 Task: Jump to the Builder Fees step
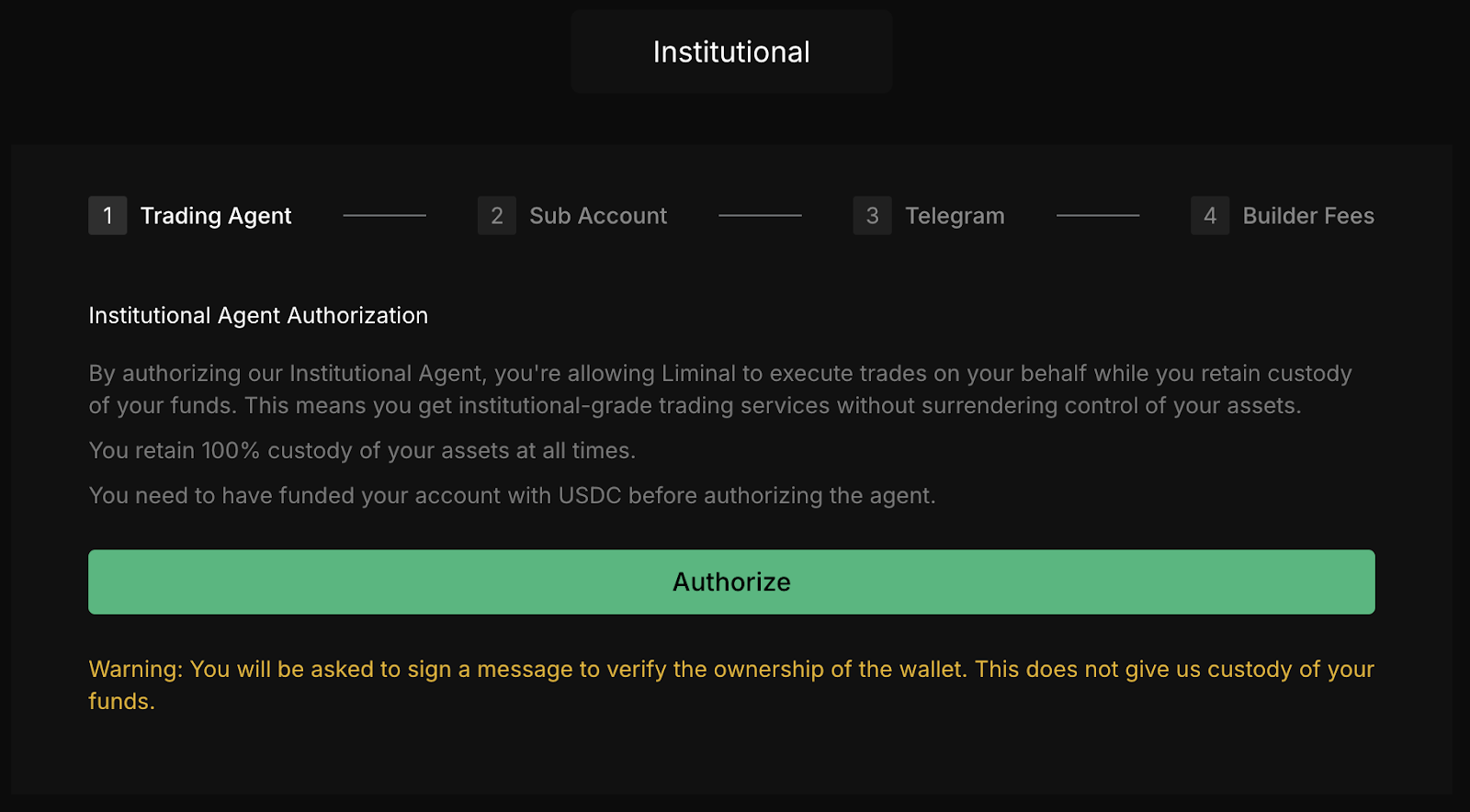pyautogui.click(x=1308, y=216)
